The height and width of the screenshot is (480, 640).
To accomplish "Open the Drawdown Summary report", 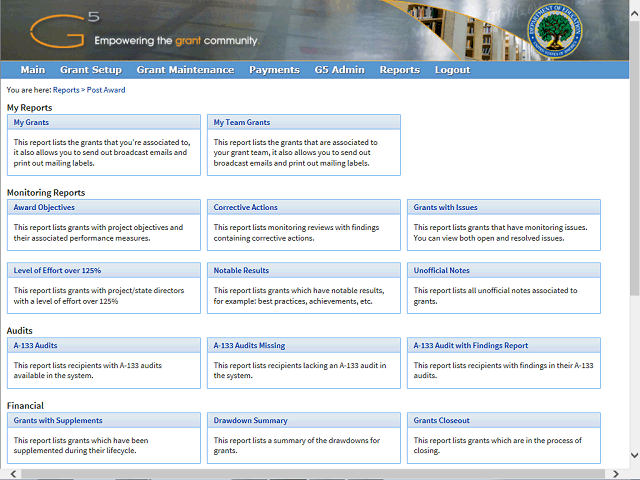I will pos(251,421).
